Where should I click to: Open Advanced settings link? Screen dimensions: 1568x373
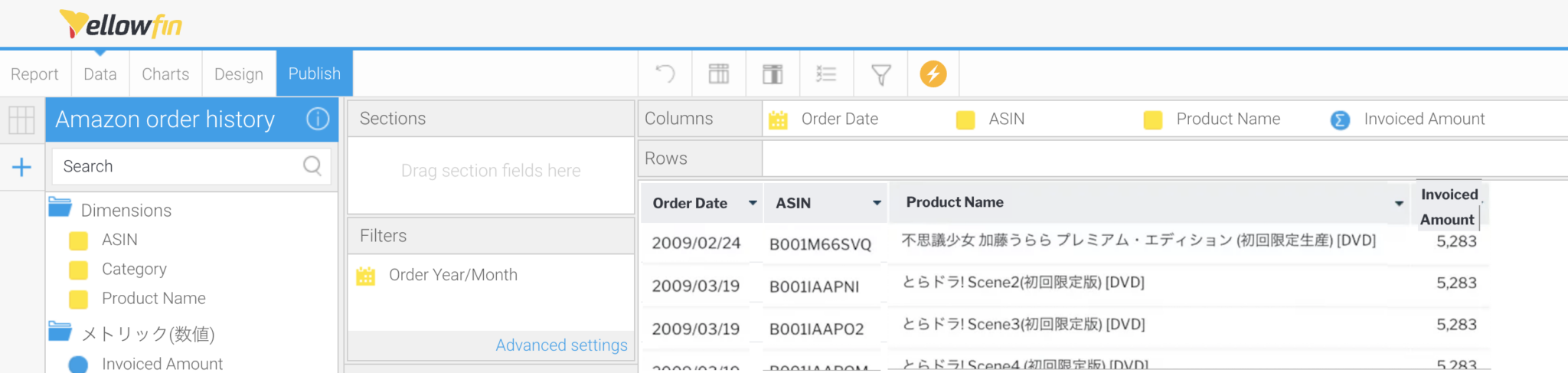point(561,345)
